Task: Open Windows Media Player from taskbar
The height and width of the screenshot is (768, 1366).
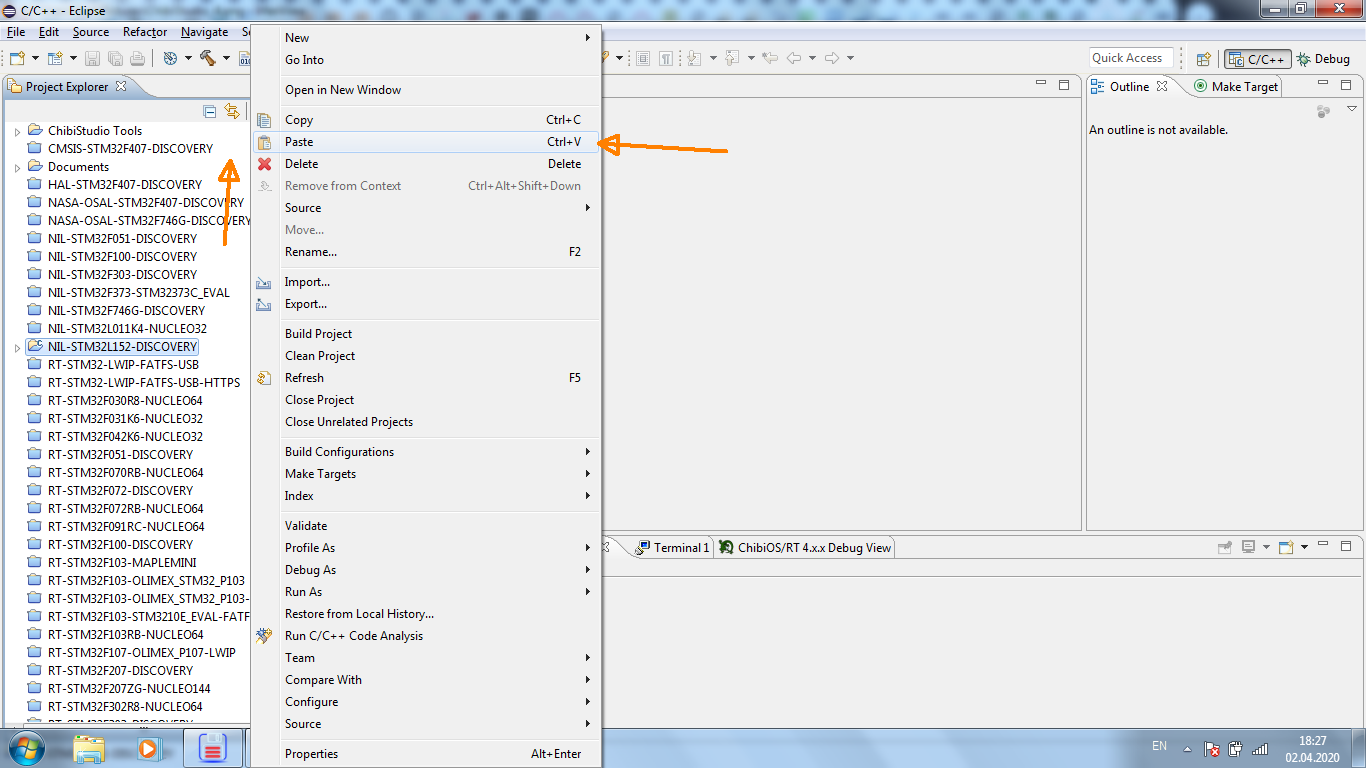Action: tap(148, 747)
